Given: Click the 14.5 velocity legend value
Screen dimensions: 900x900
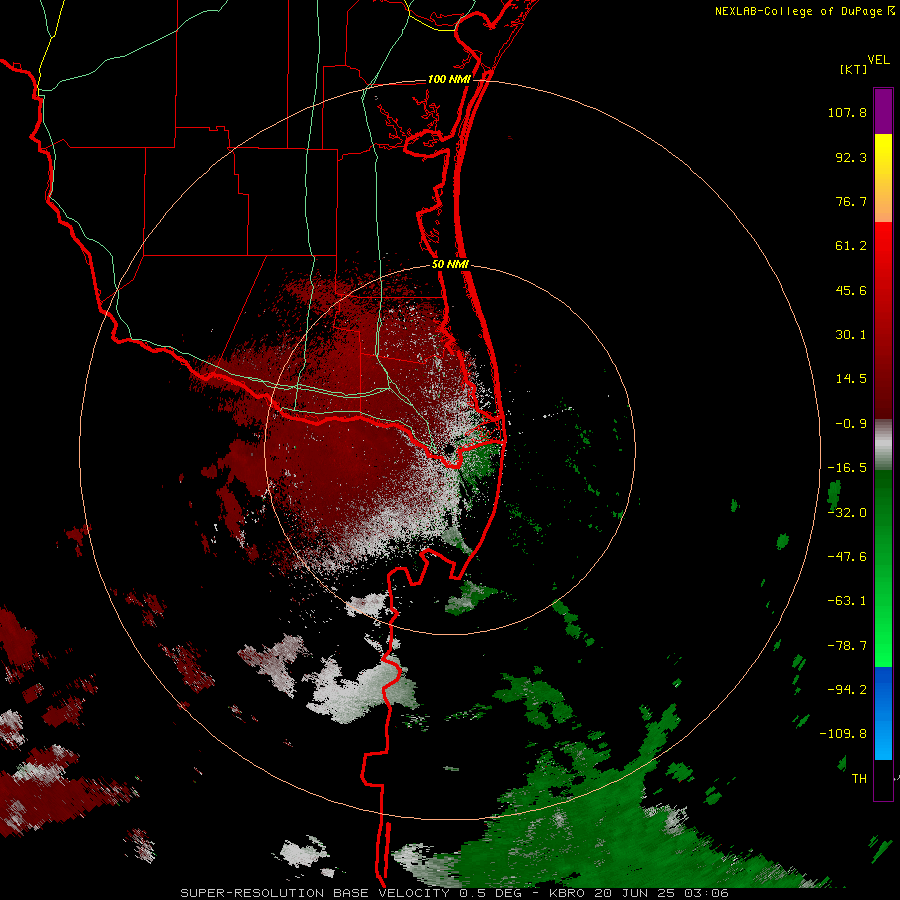Looking at the screenshot, I should pos(851,379).
